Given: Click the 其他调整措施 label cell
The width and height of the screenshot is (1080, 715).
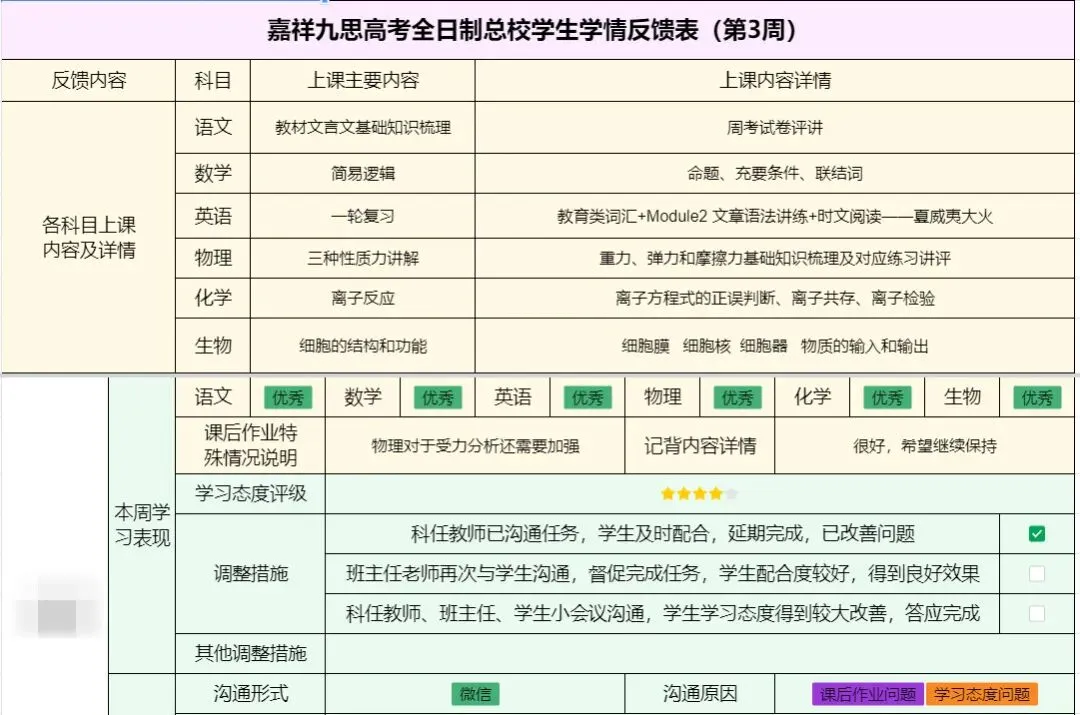Looking at the screenshot, I should 251,654.
